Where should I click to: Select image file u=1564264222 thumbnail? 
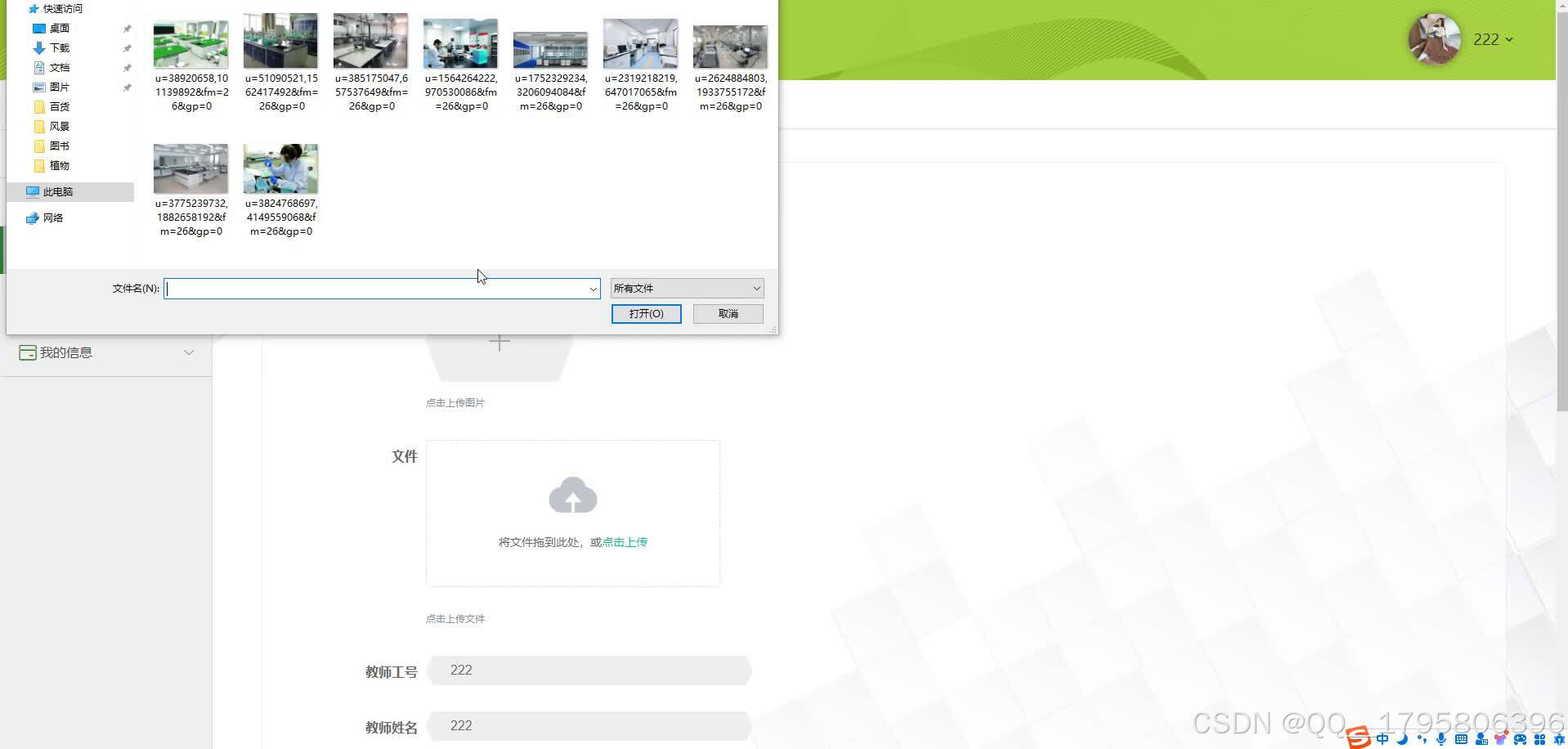pos(460,43)
